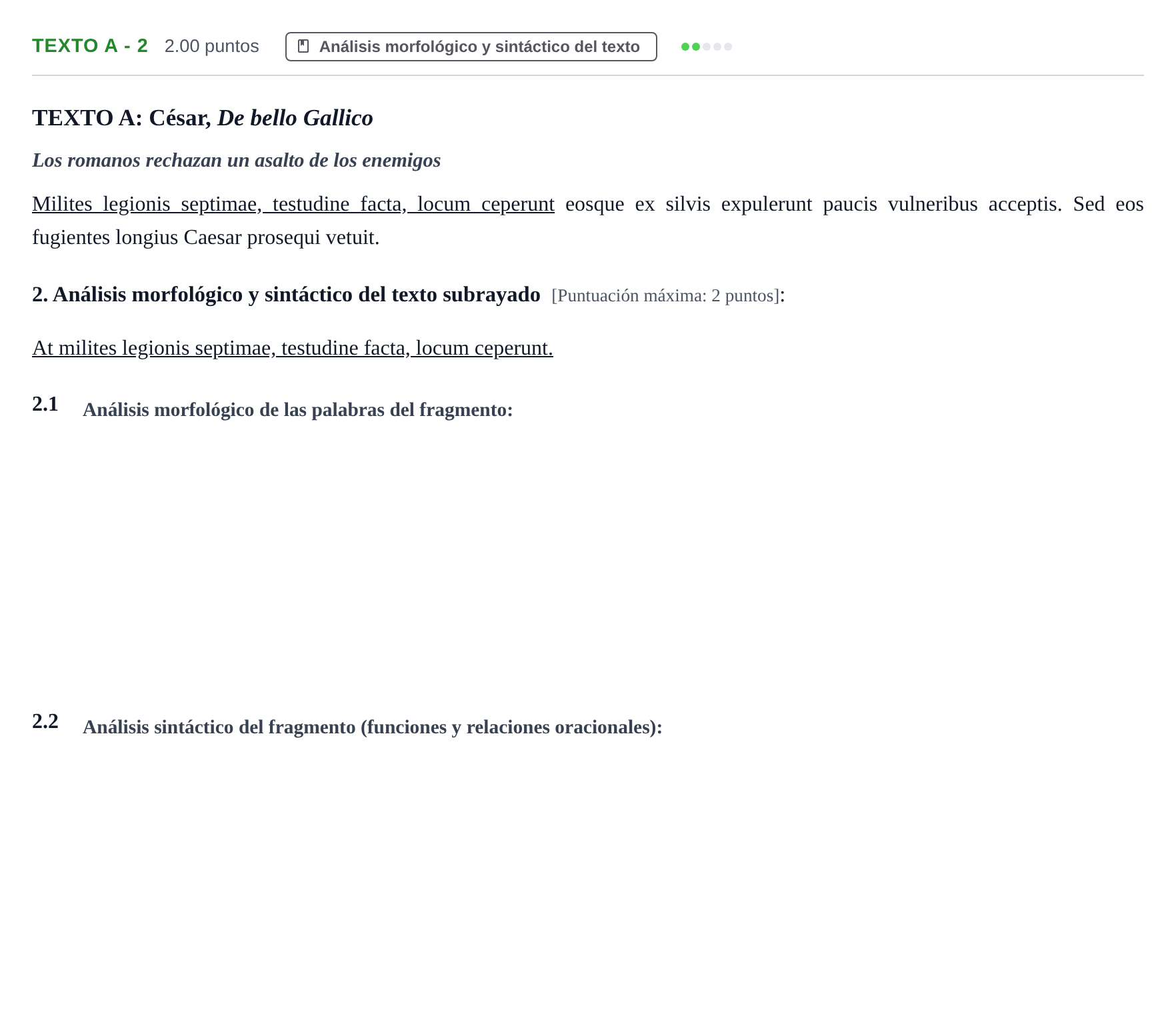This screenshot has height=1036, width=1176.
Task: Click the Análisis morfológico de las palabras prompt
Action: coord(298,410)
